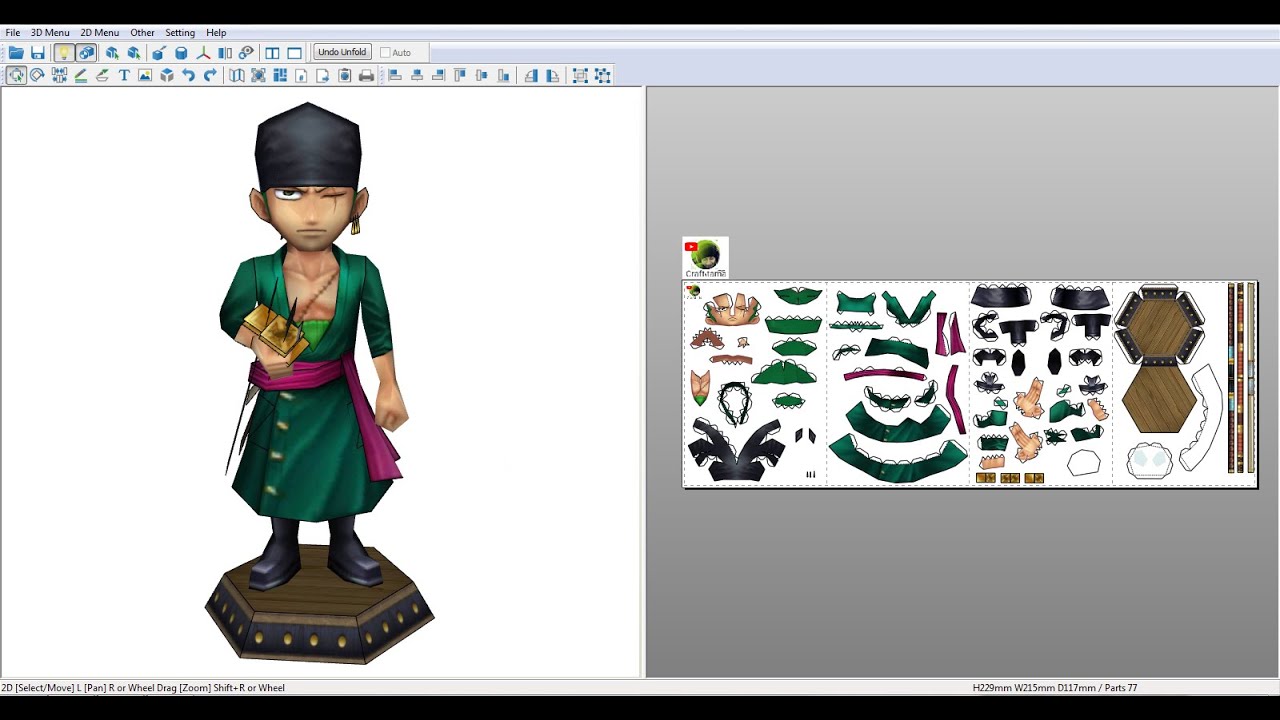
Task: Click the fit-to-view focus icon
Action: [x=258, y=76]
